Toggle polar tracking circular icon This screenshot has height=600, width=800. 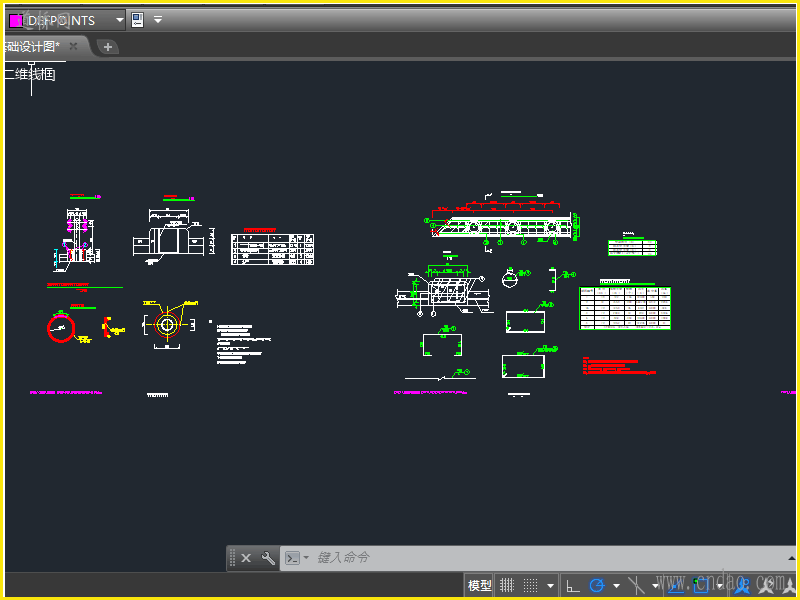click(x=597, y=585)
